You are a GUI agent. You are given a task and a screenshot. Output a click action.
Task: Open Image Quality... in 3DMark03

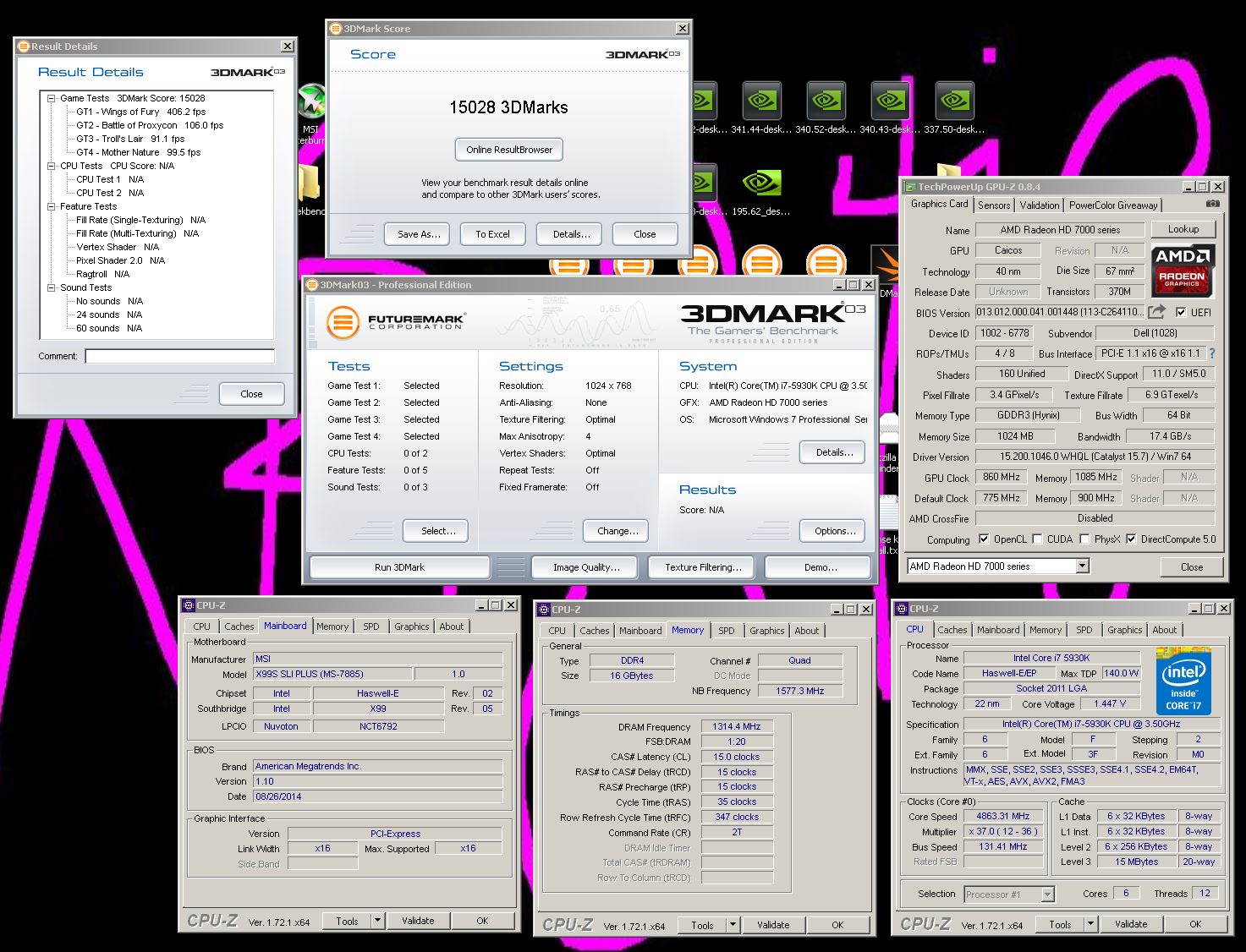[x=586, y=567]
